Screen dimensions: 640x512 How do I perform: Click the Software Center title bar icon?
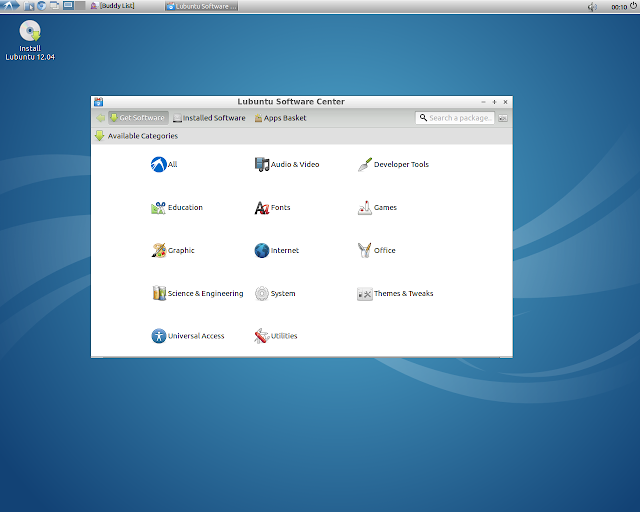(98, 102)
